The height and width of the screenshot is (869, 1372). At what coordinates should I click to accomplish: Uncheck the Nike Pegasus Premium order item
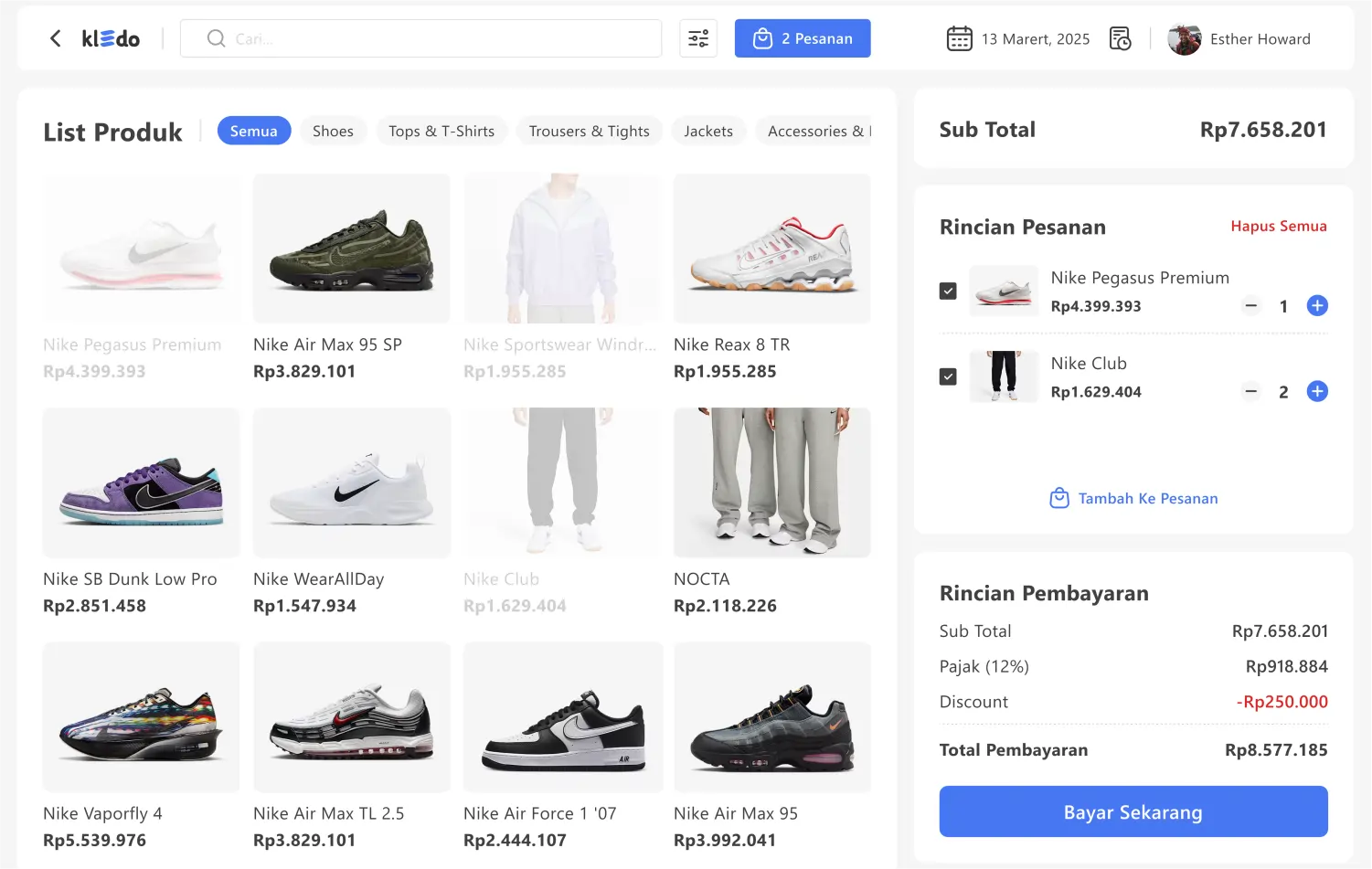(x=948, y=291)
